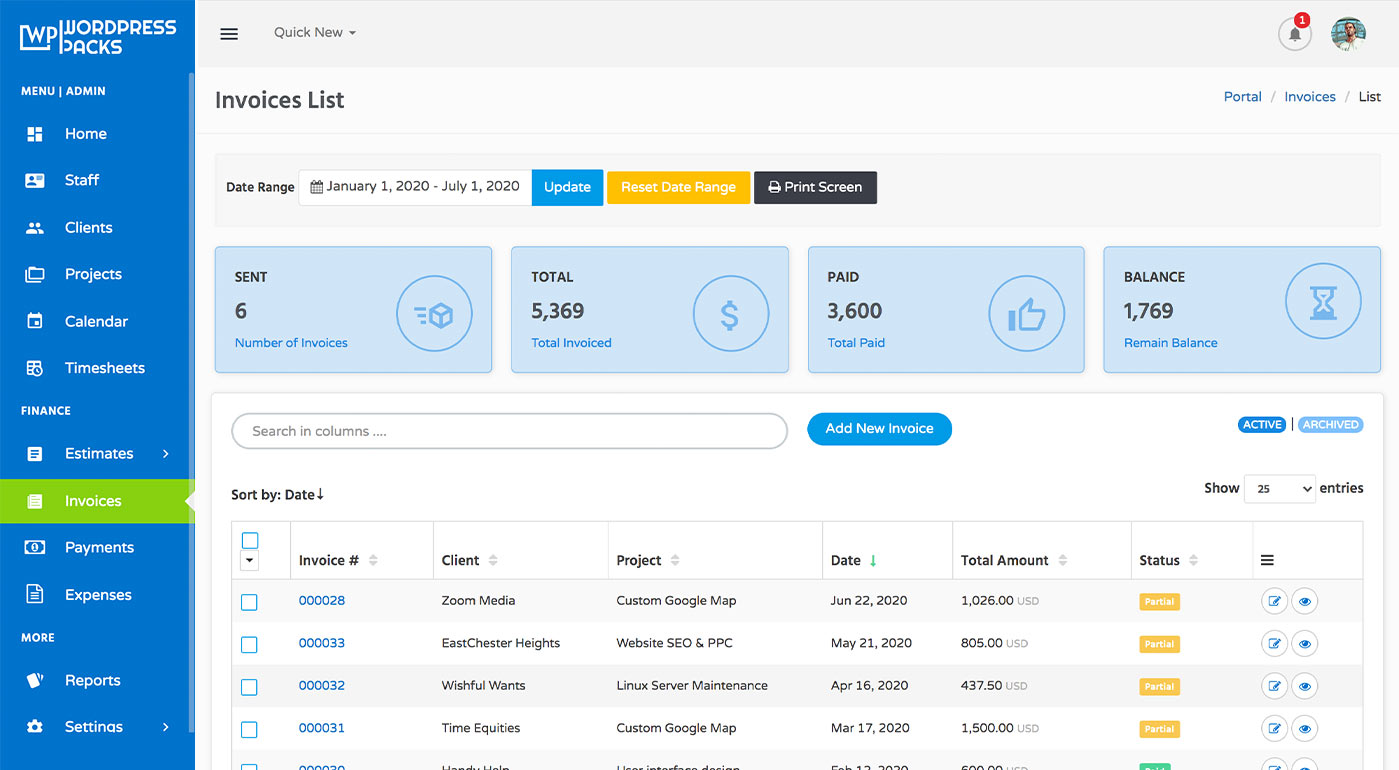
Task: Check the checkbox for invoice 000032
Action: (249, 686)
